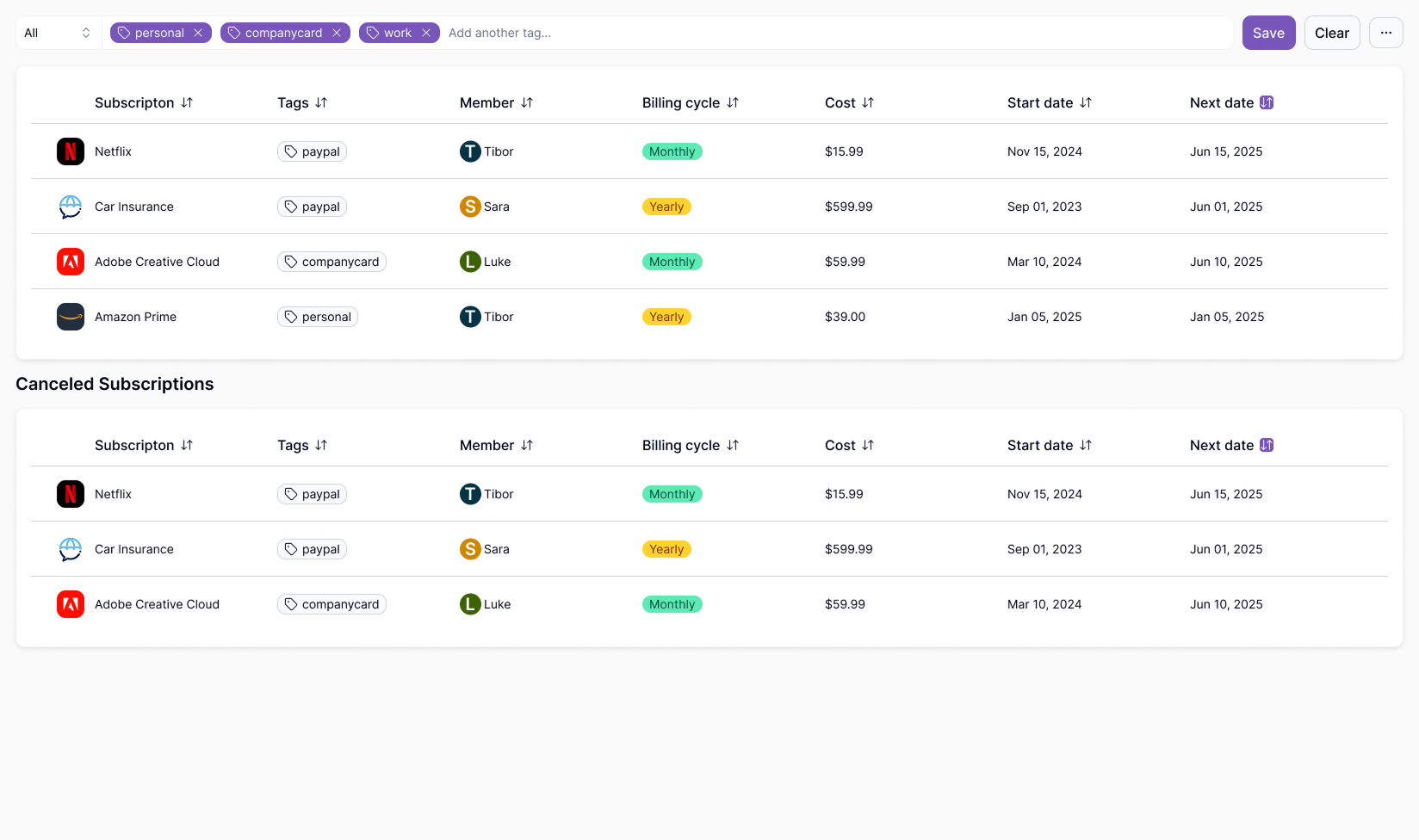Image resolution: width=1419 pixels, height=840 pixels.
Task: Click the Netflix icon in the active table
Action: coord(70,151)
